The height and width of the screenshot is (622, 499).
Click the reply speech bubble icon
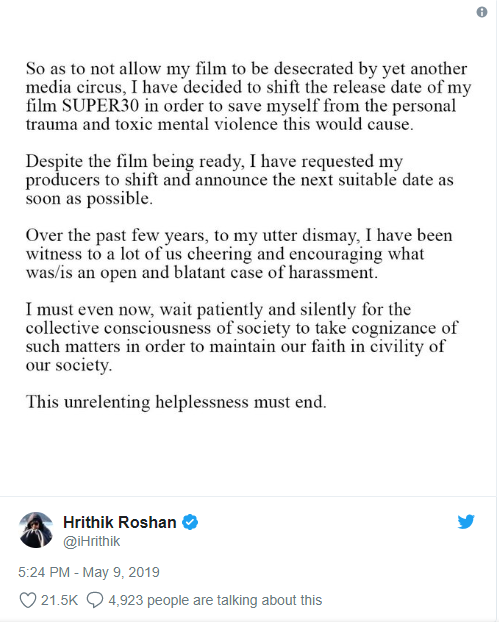pyautogui.click(x=95, y=600)
